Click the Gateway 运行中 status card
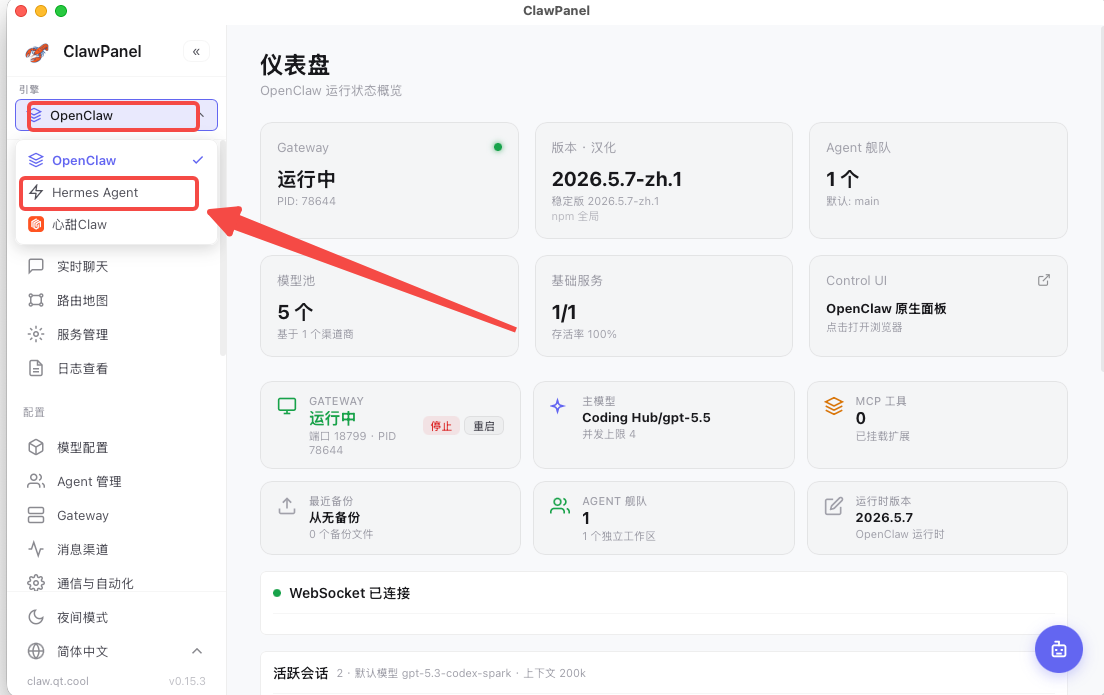Image resolution: width=1104 pixels, height=695 pixels. pyautogui.click(x=389, y=181)
